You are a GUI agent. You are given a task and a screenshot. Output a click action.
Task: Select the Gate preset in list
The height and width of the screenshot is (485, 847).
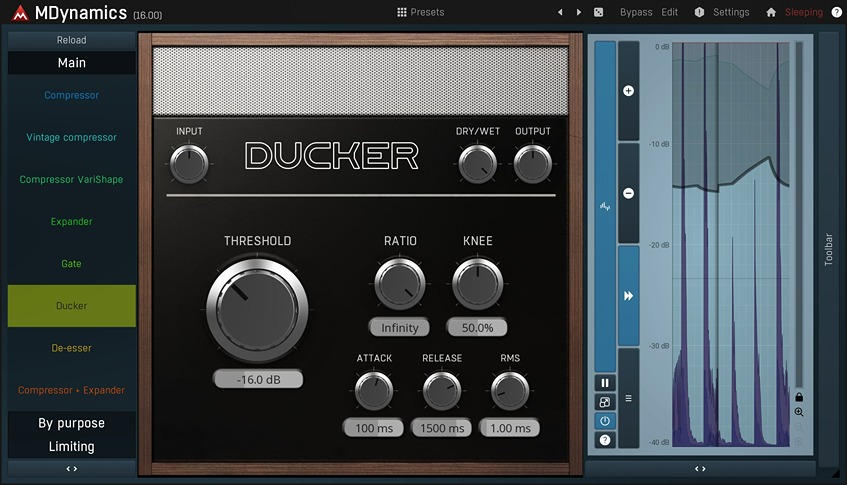[x=71, y=264]
